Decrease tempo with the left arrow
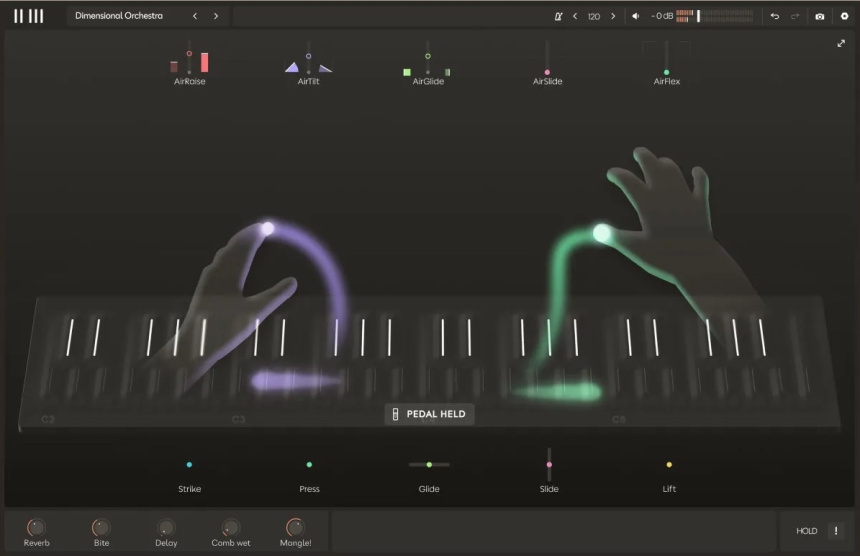Image resolution: width=860 pixels, height=556 pixels. tap(575, 16)
